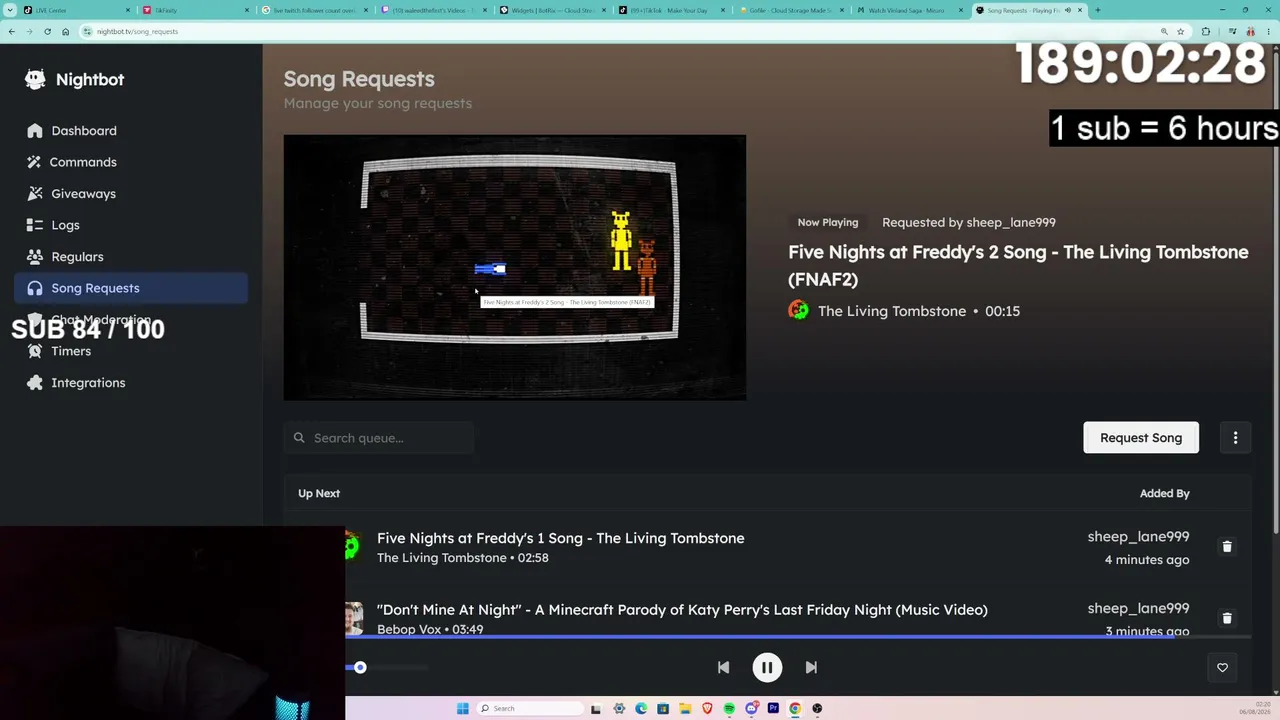Open the Windows Start menu
The image size is (1280, 720).
(462, 708)
